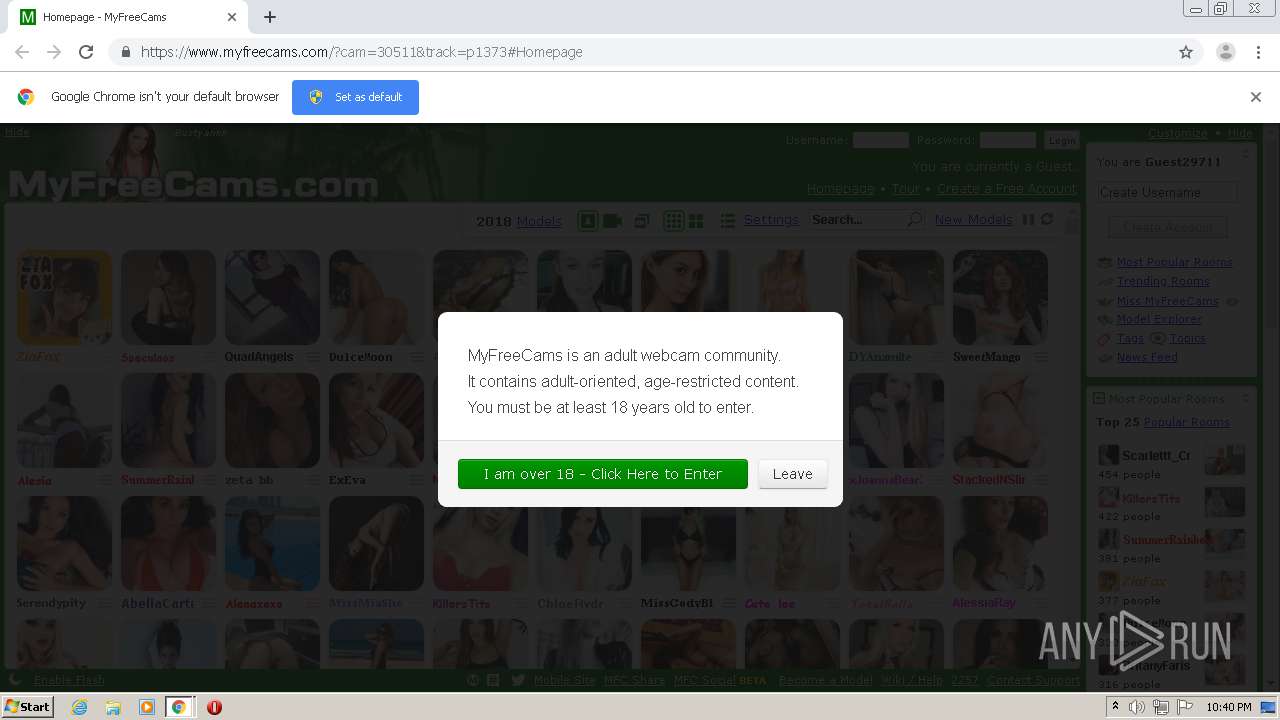Click 'I am over 18 - Click Here to Enter'
The height and width of the screenshot is (720, 1280).
(x=602, y=474)
